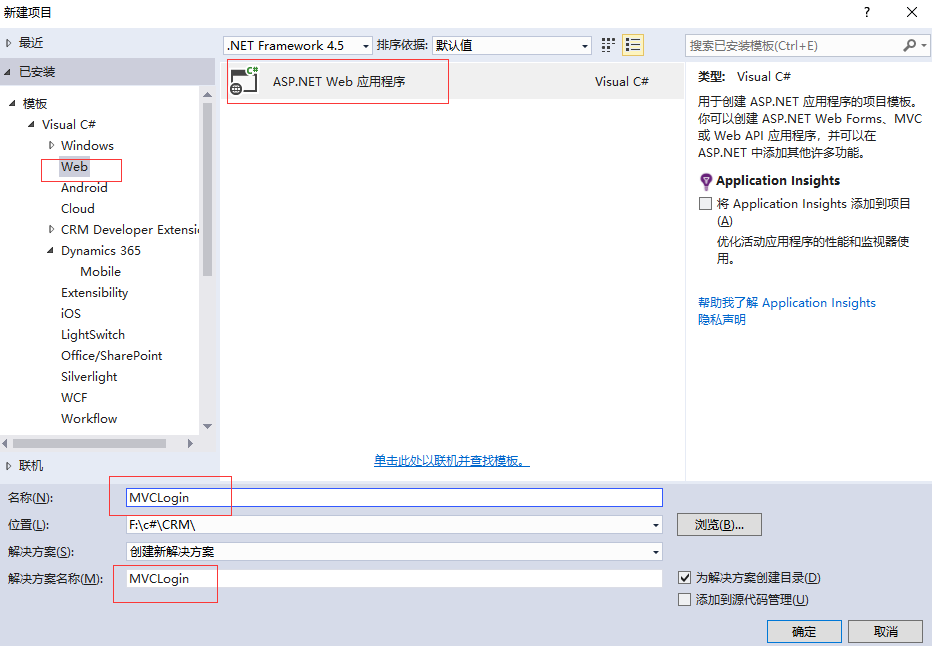The width and height of the screenshot is (932, 646).
Task: Collapse the 已安装 section
Action: coord(8,72)
